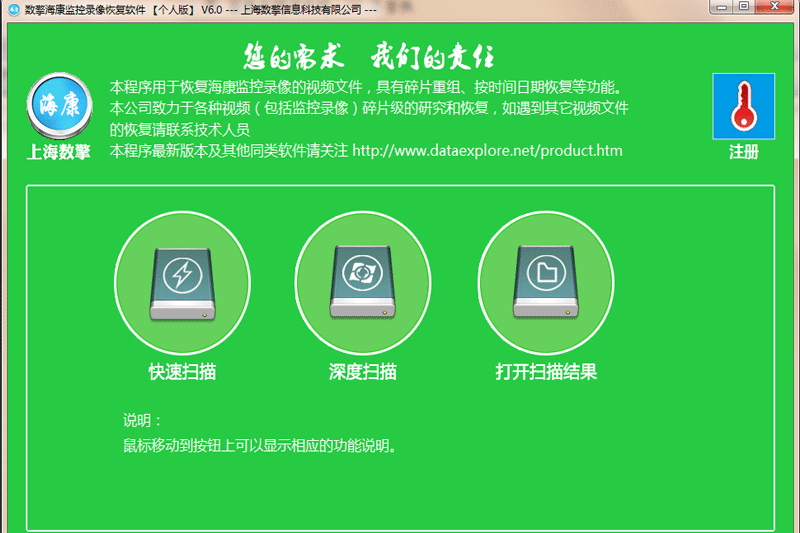This screenshot has height=533, width=800.
Task: Click the red key 注册 register icon
Action: point(743,106)
